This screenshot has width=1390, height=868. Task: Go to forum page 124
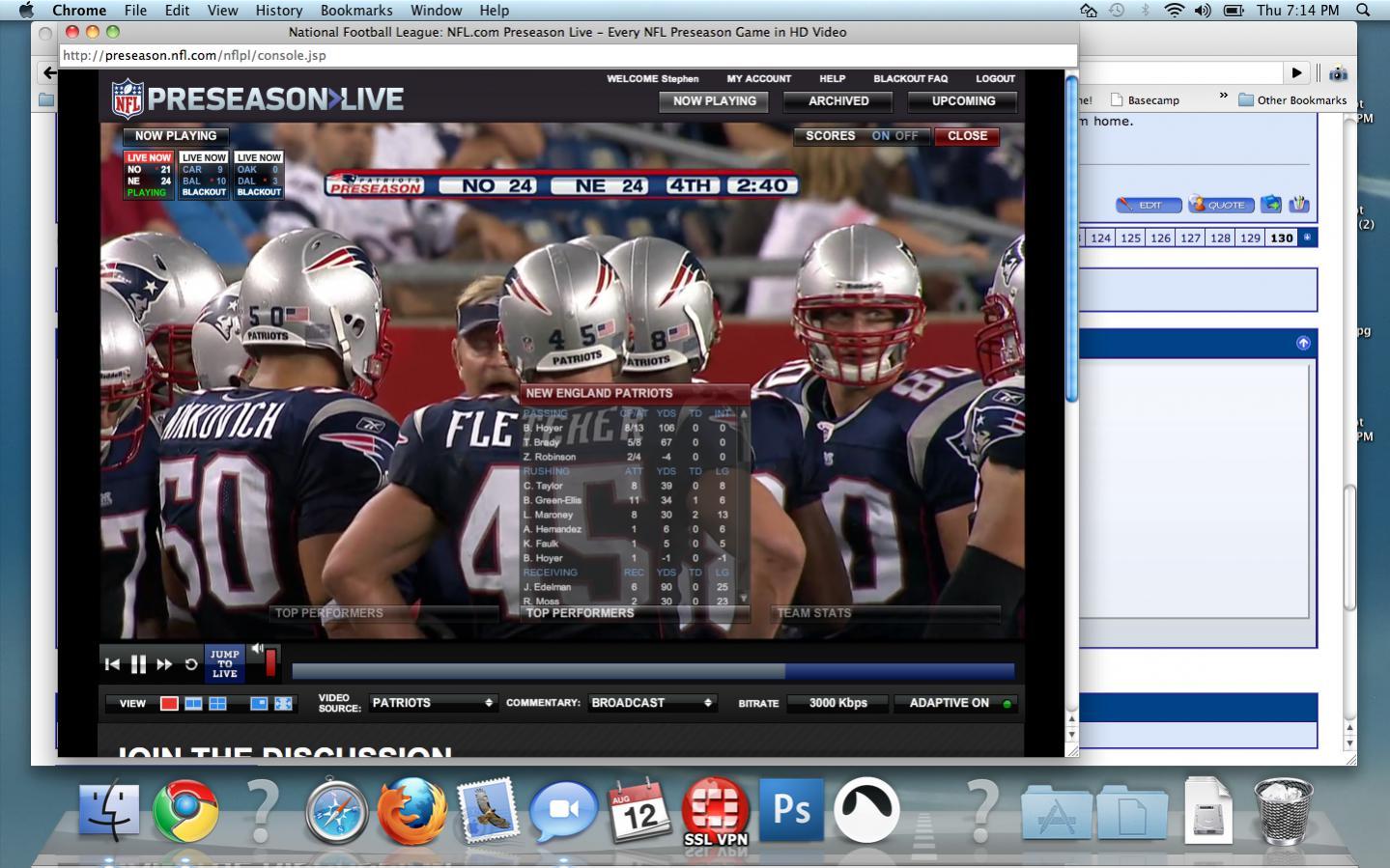point(1100,238)
